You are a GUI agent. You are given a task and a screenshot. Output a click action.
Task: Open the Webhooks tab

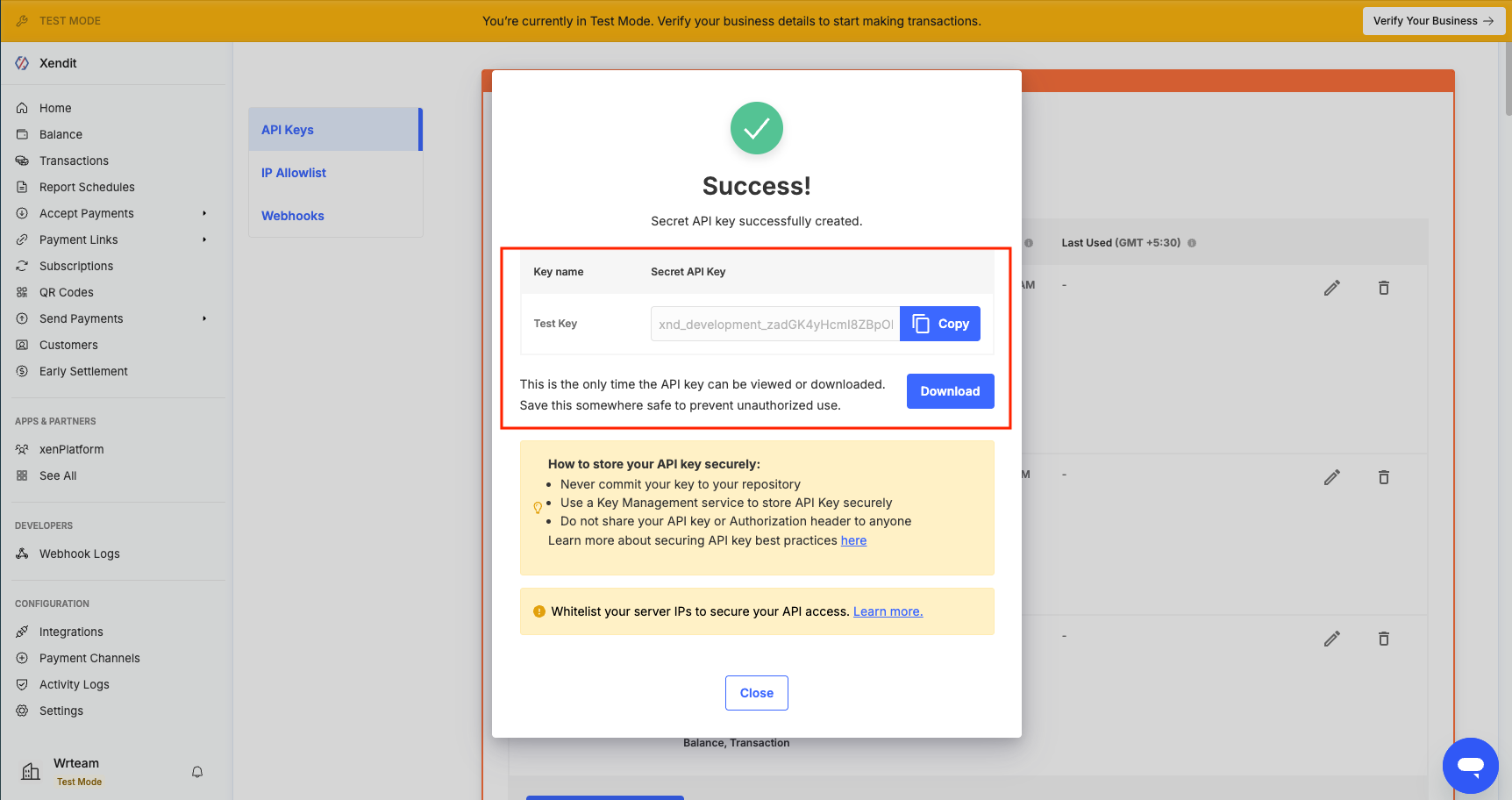pyautogui.click(x=293, y=216)
